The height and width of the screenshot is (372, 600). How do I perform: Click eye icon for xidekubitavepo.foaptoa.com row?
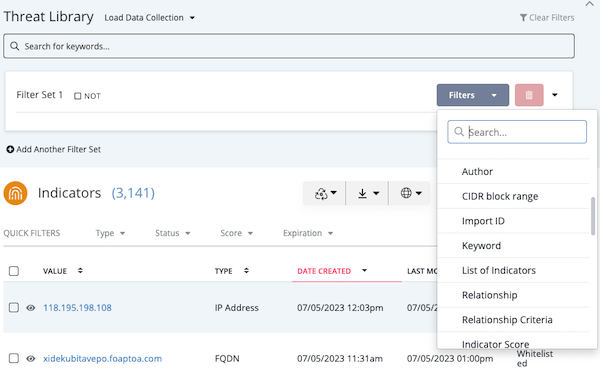[31, 359]
